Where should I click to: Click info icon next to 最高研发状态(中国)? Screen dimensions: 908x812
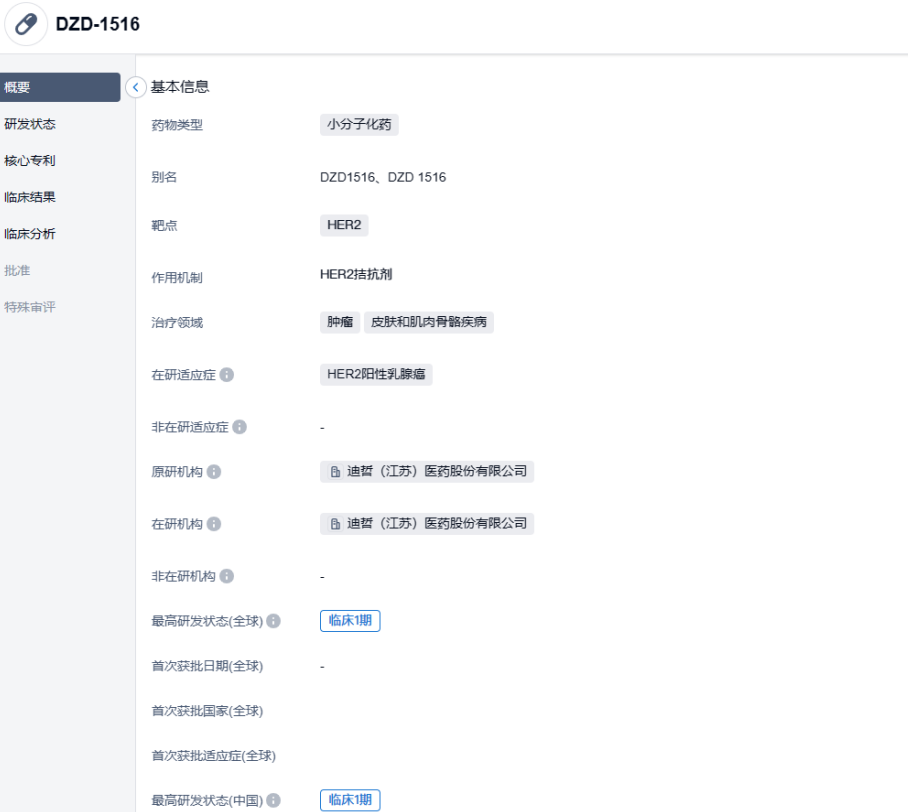click(274, 800)
